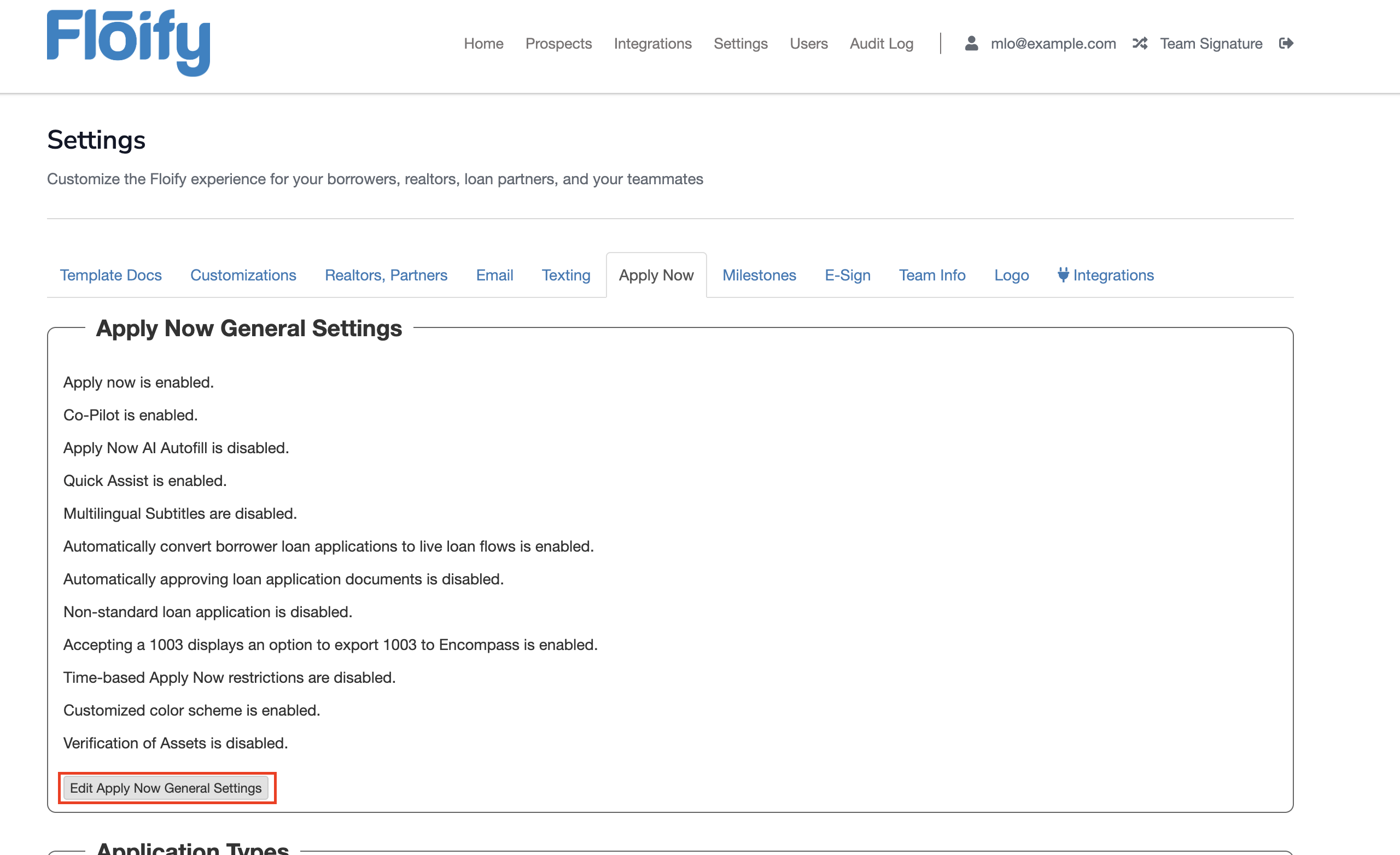Open Home in top navigation

point(483,44)
